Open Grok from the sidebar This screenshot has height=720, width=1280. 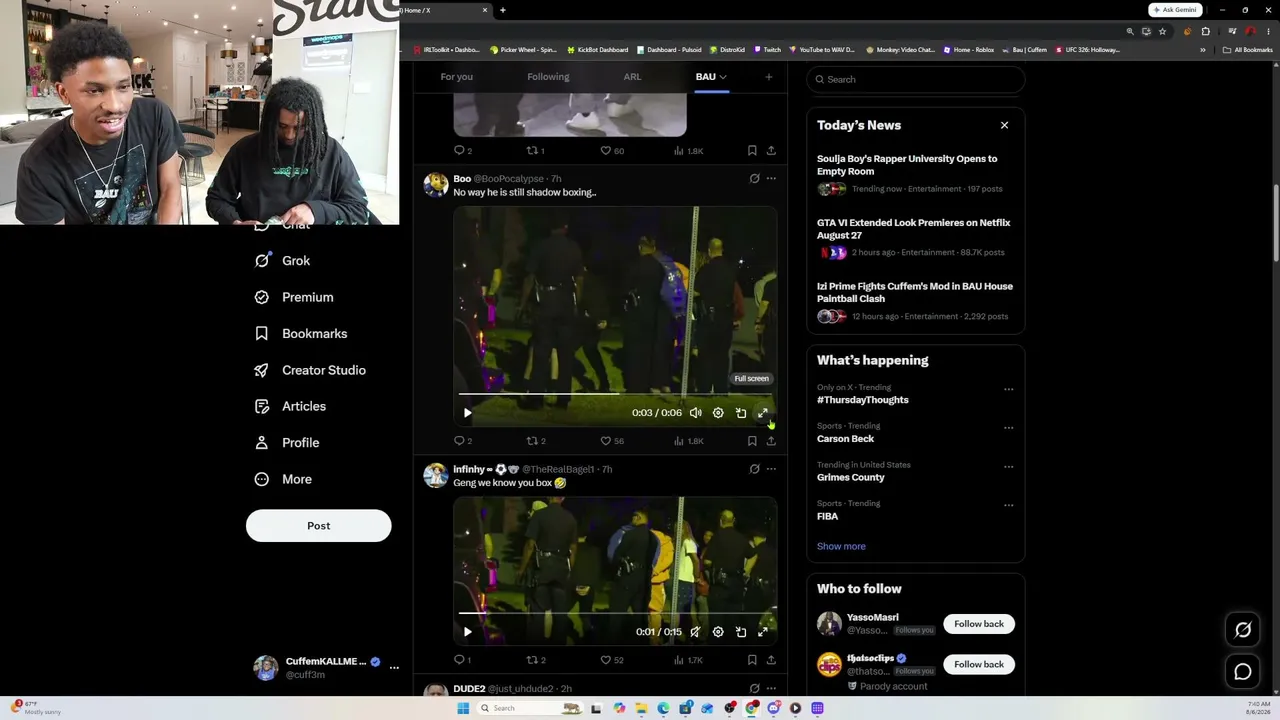283,261
